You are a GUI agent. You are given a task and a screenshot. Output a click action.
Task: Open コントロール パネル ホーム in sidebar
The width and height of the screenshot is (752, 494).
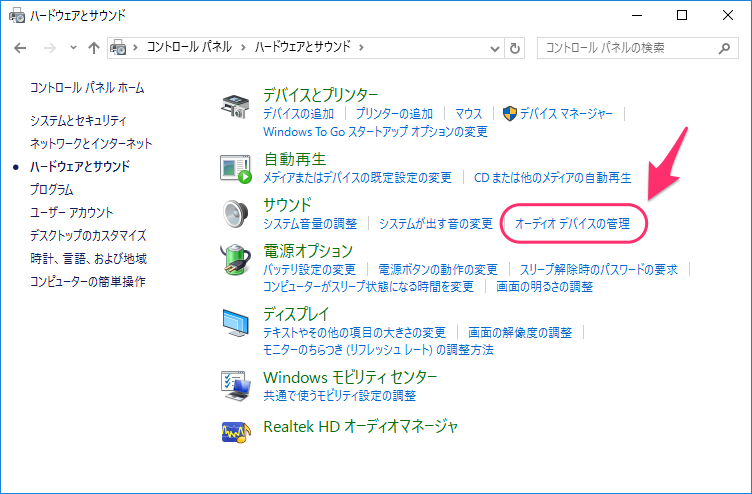(x=87, y=88)
